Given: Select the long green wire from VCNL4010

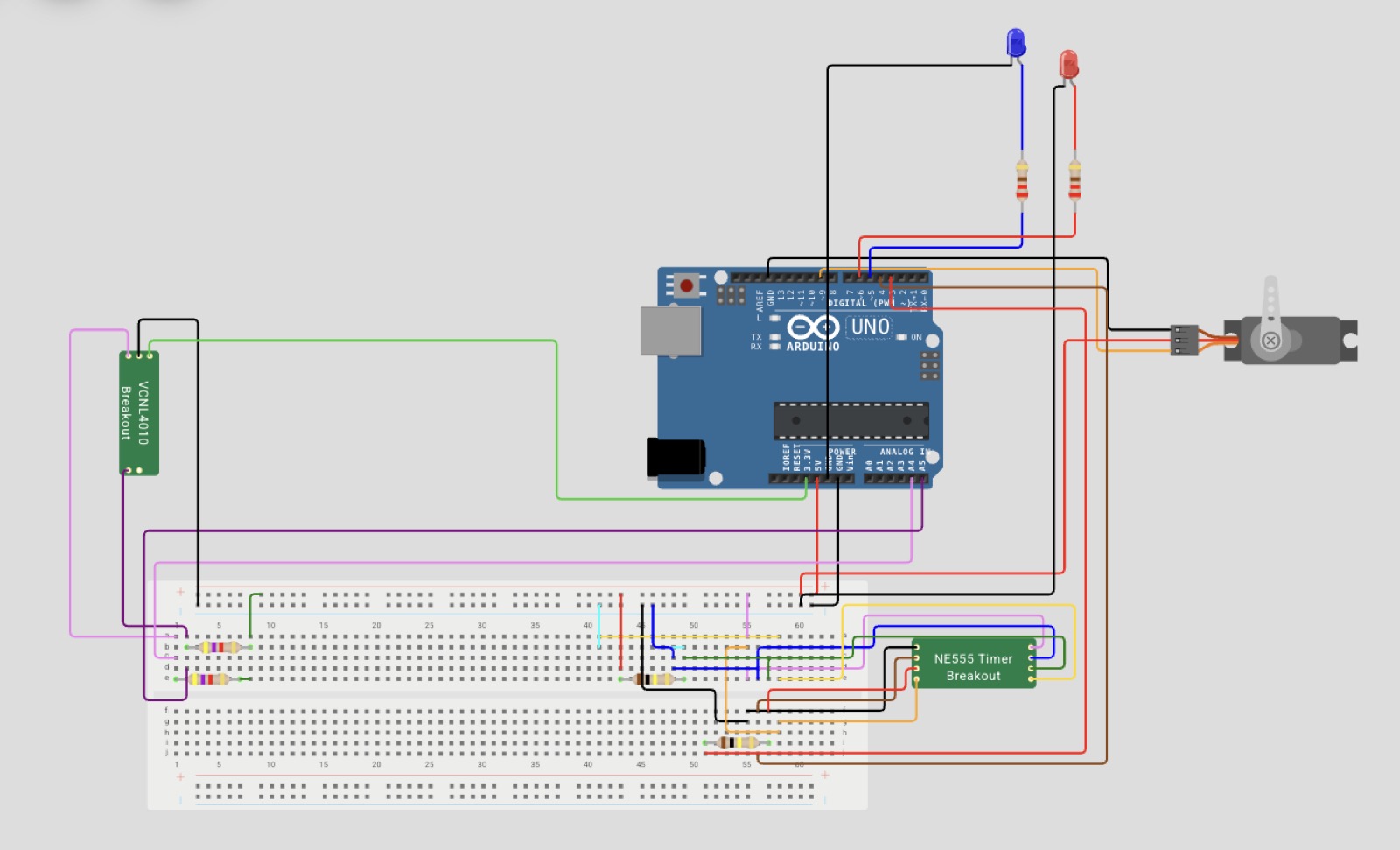Looking at the screenshot, I should click(x=556, y=420).
